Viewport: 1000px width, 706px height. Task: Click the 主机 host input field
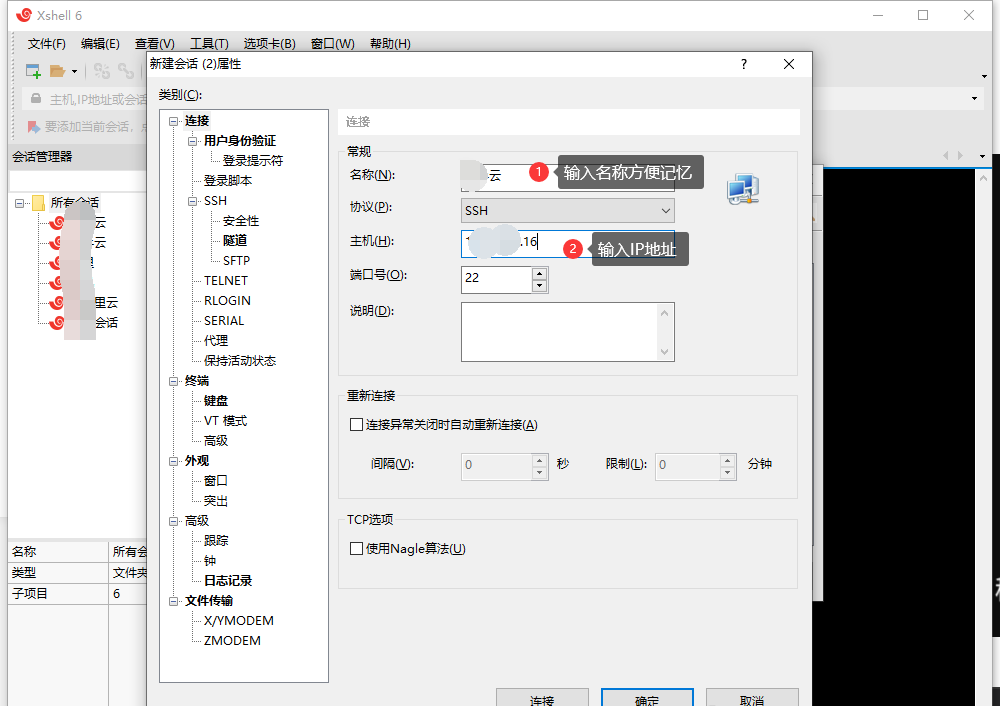pos(568,244)
